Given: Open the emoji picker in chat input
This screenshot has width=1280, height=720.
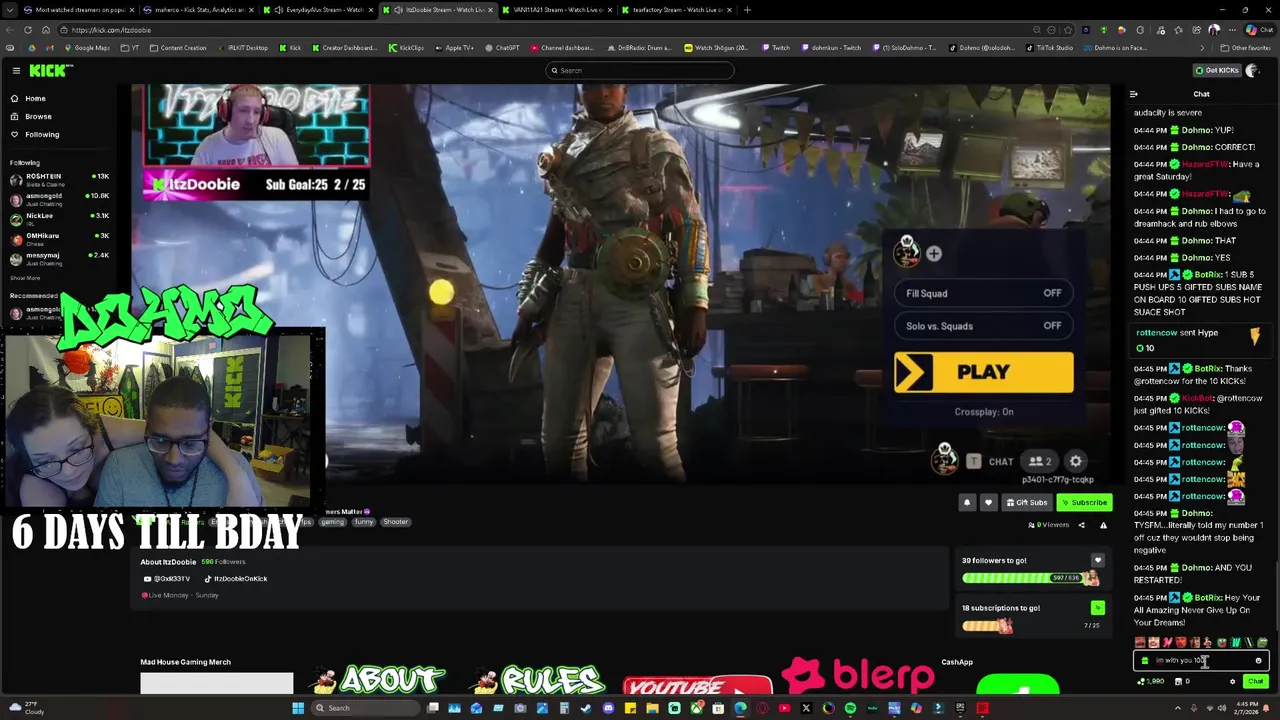Looking at the screenshot, I should pyautogui.click(x=1258, y=661).
